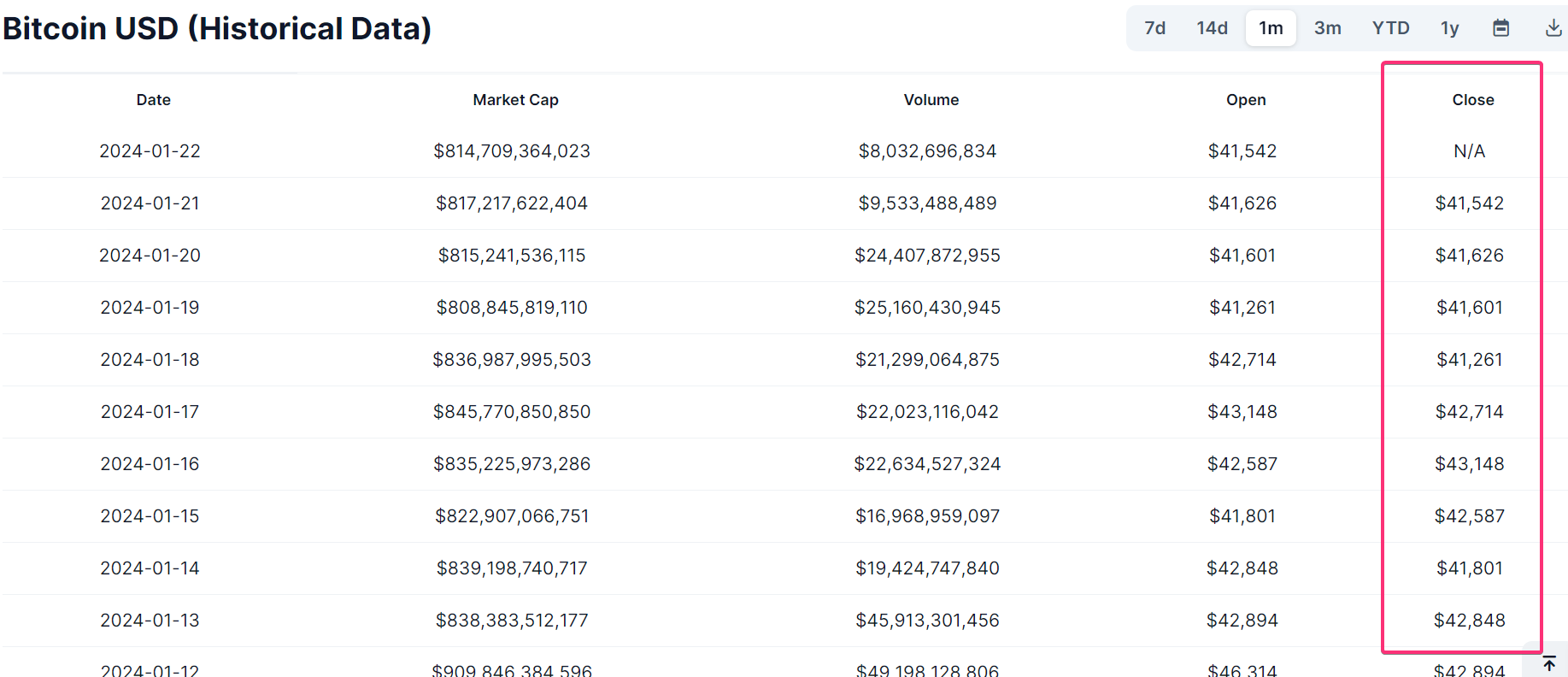Click open price for 2024-01-18
This screenshot has width=1568, height=677.
click(x=1242, y=360)
